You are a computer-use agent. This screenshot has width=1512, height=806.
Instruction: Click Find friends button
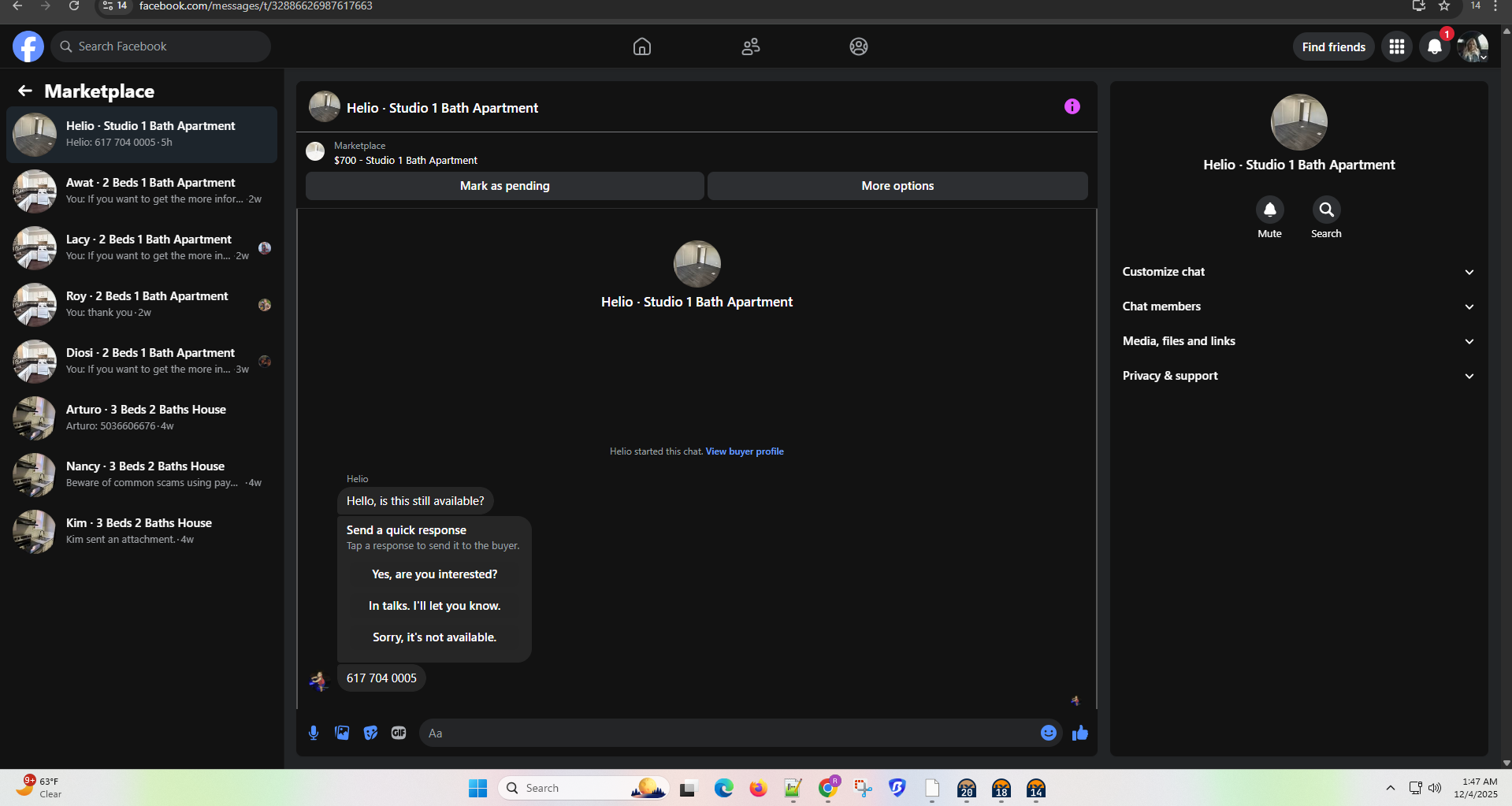(1333, 46)
